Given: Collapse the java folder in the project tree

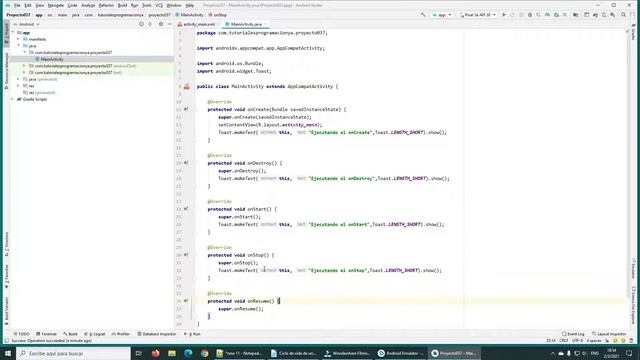Looking at the screenshot, I should (18, 46).
